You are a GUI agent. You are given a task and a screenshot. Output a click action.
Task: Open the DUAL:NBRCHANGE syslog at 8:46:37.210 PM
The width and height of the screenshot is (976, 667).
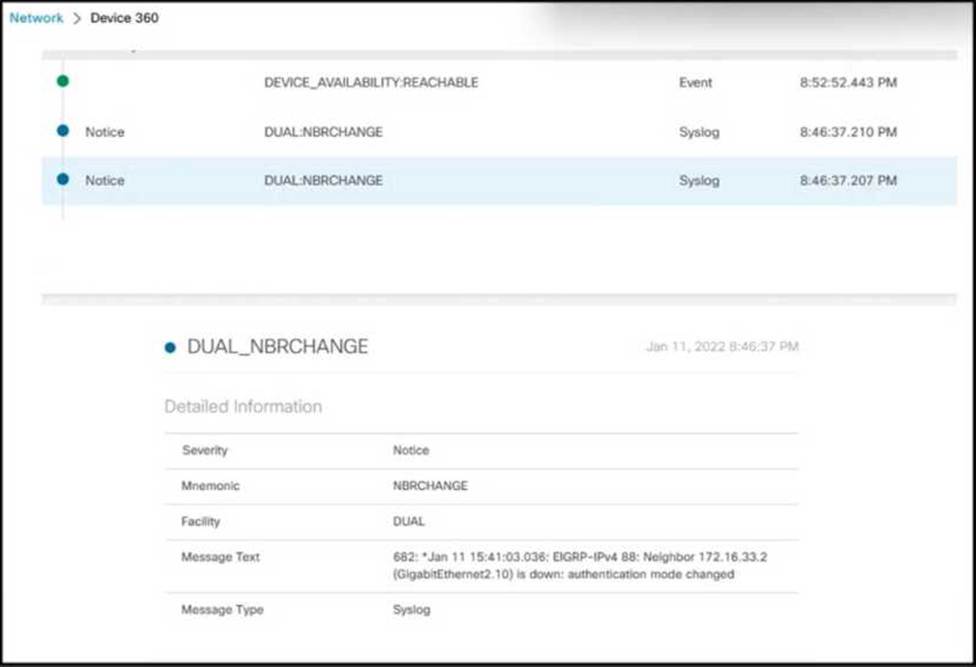323,132
